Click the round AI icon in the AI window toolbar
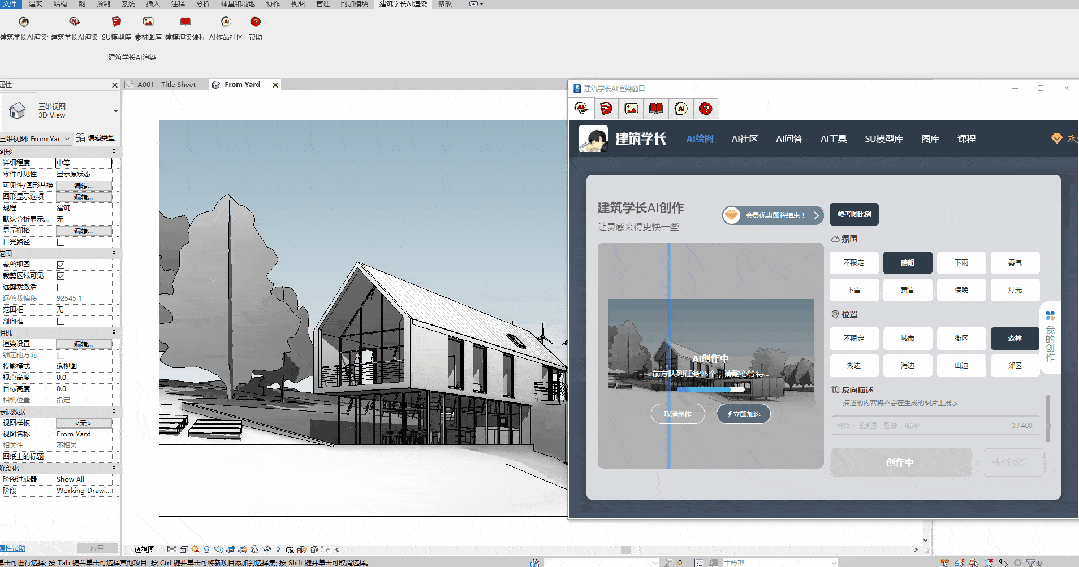This screenshot has height=567, width=1079. pos(681,109)
